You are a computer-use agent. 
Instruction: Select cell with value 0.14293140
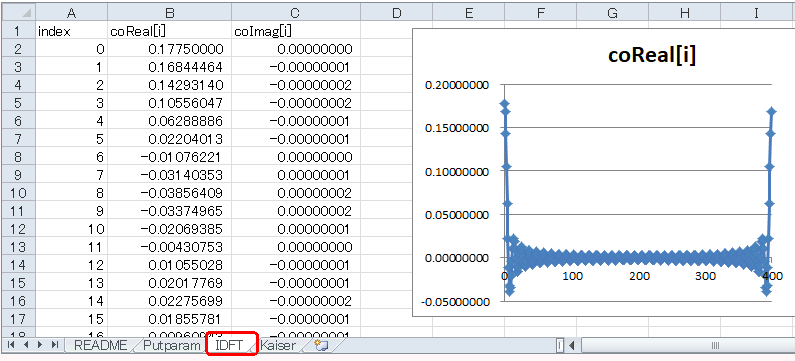[169, 85]
